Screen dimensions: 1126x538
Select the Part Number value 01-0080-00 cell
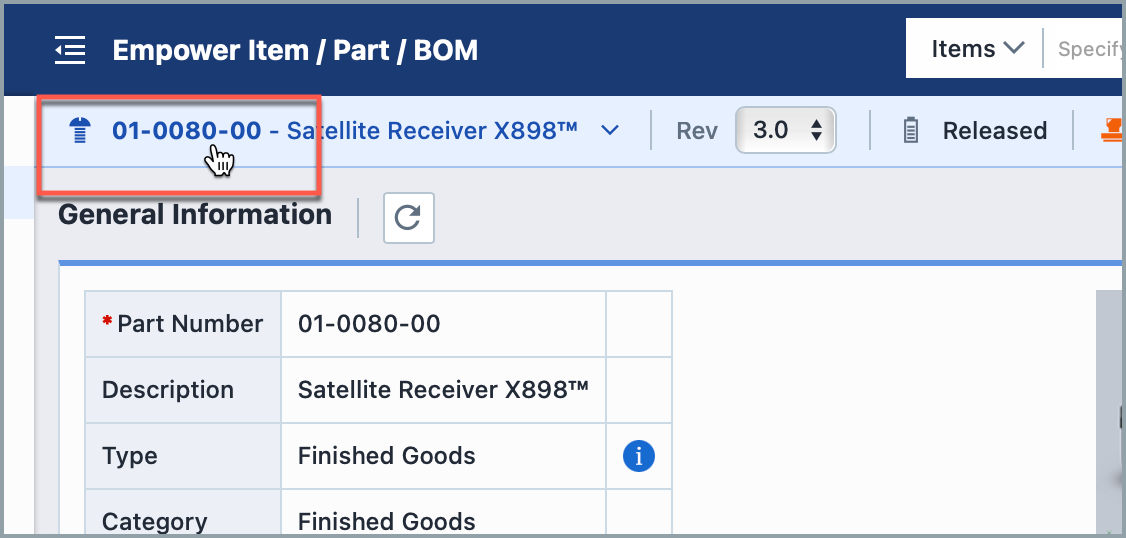369,324
